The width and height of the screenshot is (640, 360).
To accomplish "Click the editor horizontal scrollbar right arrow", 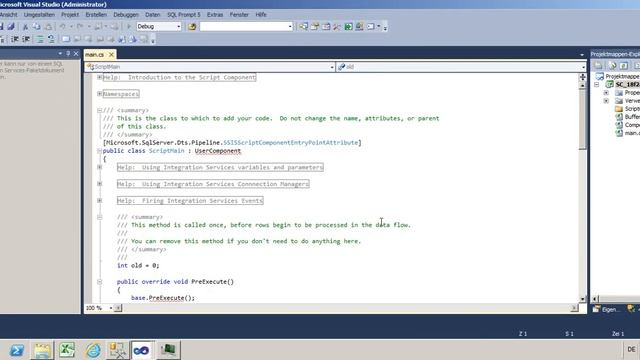I will (574, 308).
